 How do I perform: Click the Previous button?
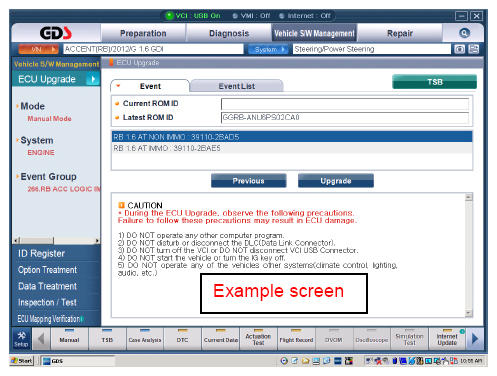click(249, 181)
